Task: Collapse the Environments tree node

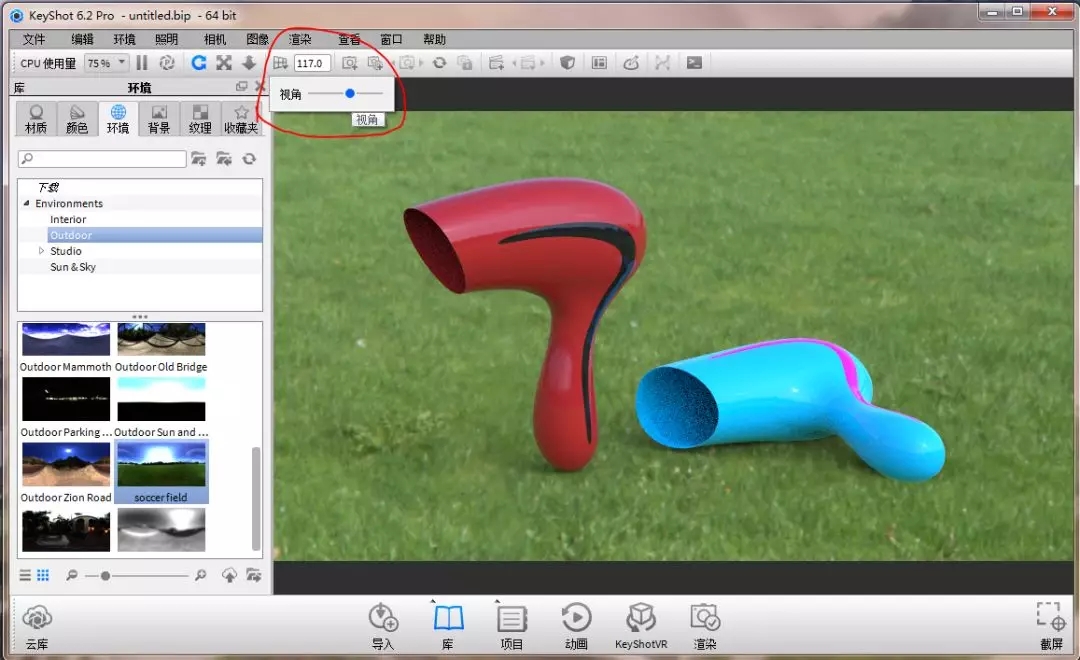Action: [27, 204]
